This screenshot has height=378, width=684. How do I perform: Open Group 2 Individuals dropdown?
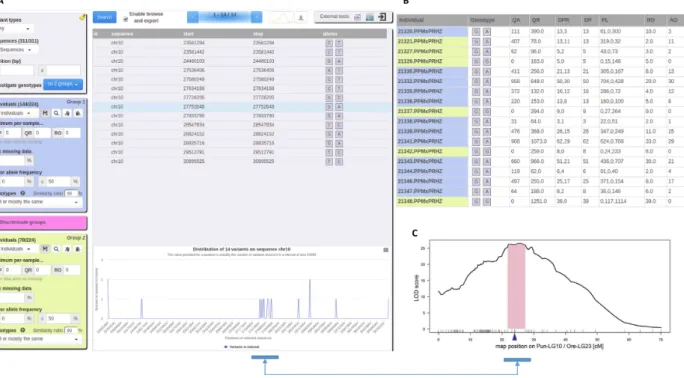coord(18,249)
